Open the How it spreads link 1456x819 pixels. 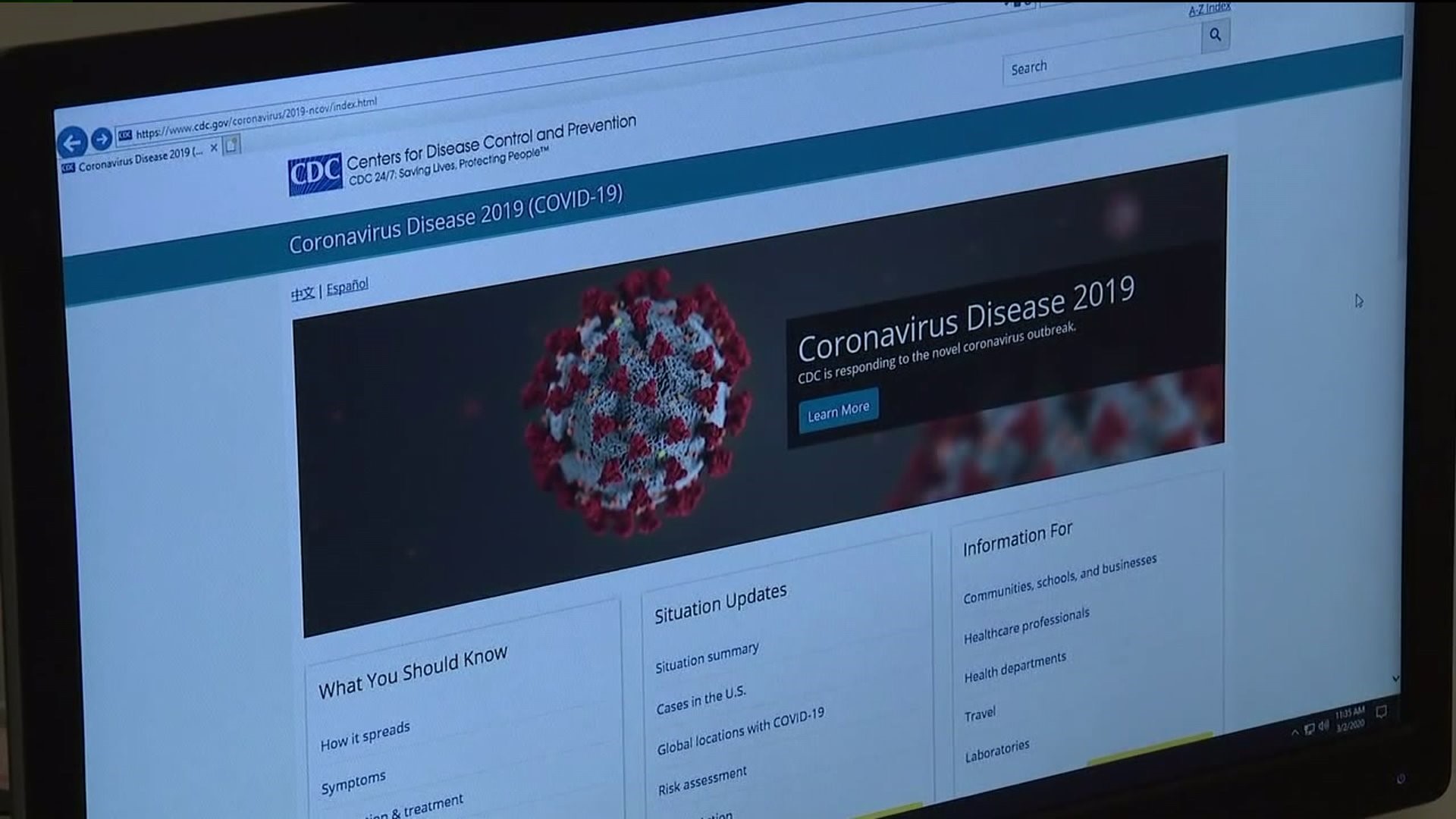[x=365, y=736]
